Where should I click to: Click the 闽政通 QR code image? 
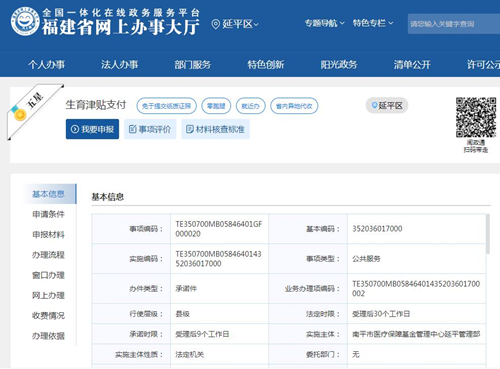[x=476, y=117]
